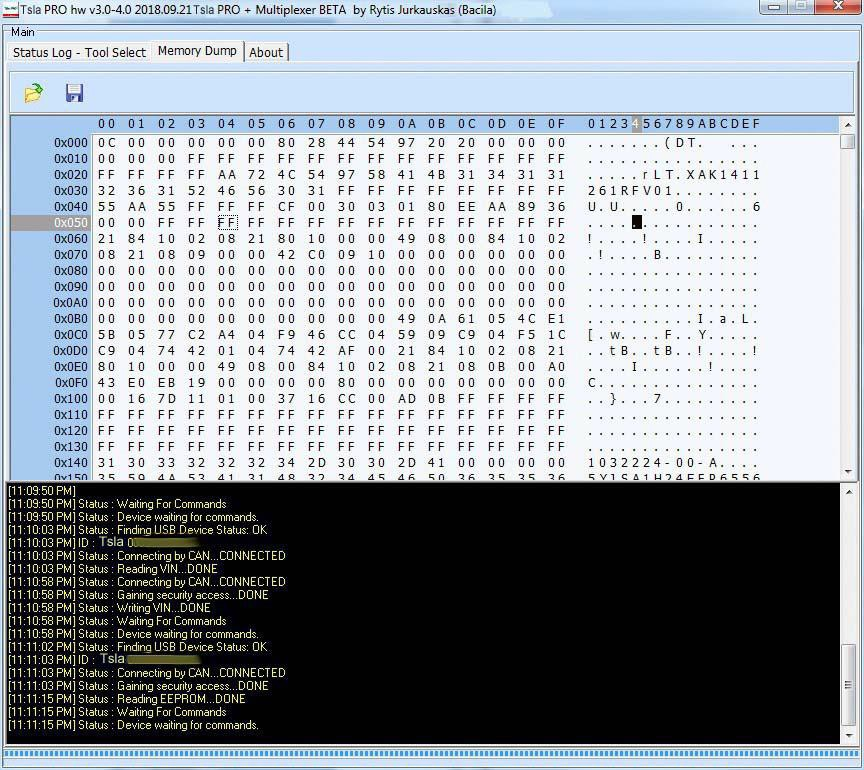The image size is (864, 770).
Task: Click the ASCII text 1032224-00-A
Action: tap(653, 462)
